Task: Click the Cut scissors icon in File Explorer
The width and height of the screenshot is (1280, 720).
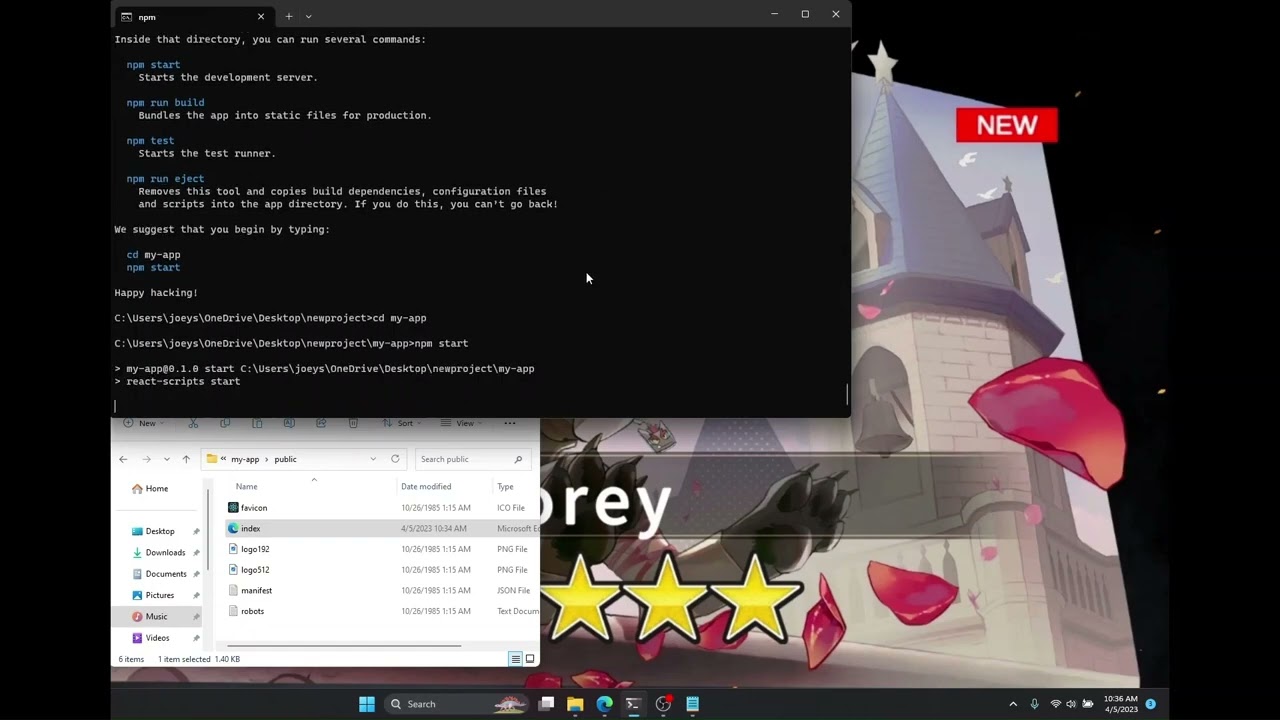Action: tap(193, 423)
